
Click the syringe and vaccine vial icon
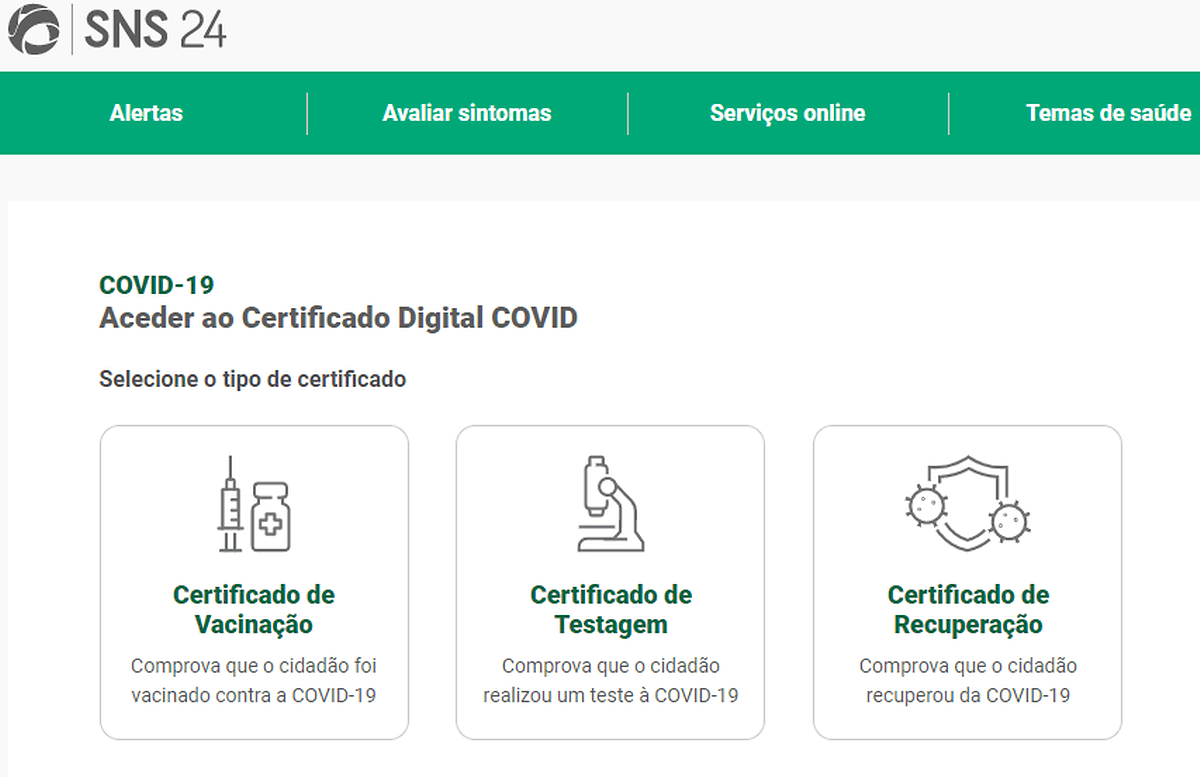(x=254, y=504)
